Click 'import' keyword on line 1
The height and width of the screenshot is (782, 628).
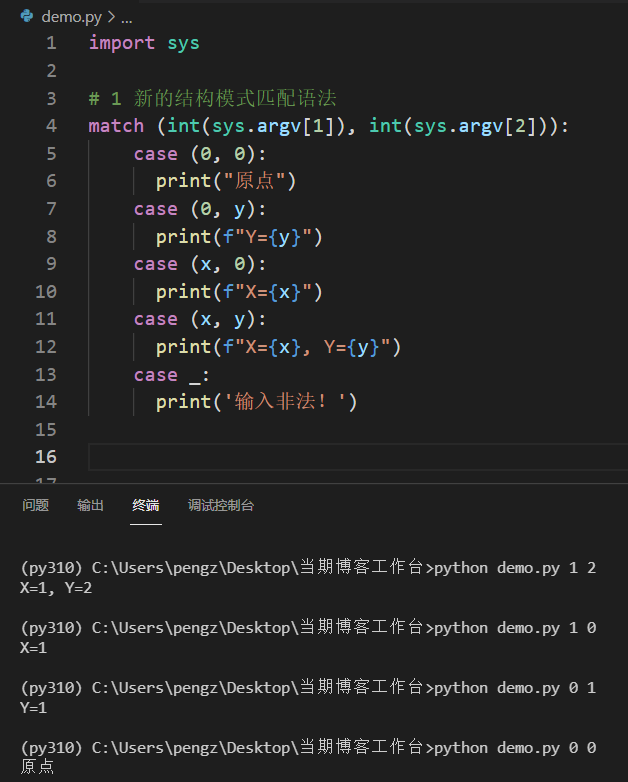tap(122, 43)
